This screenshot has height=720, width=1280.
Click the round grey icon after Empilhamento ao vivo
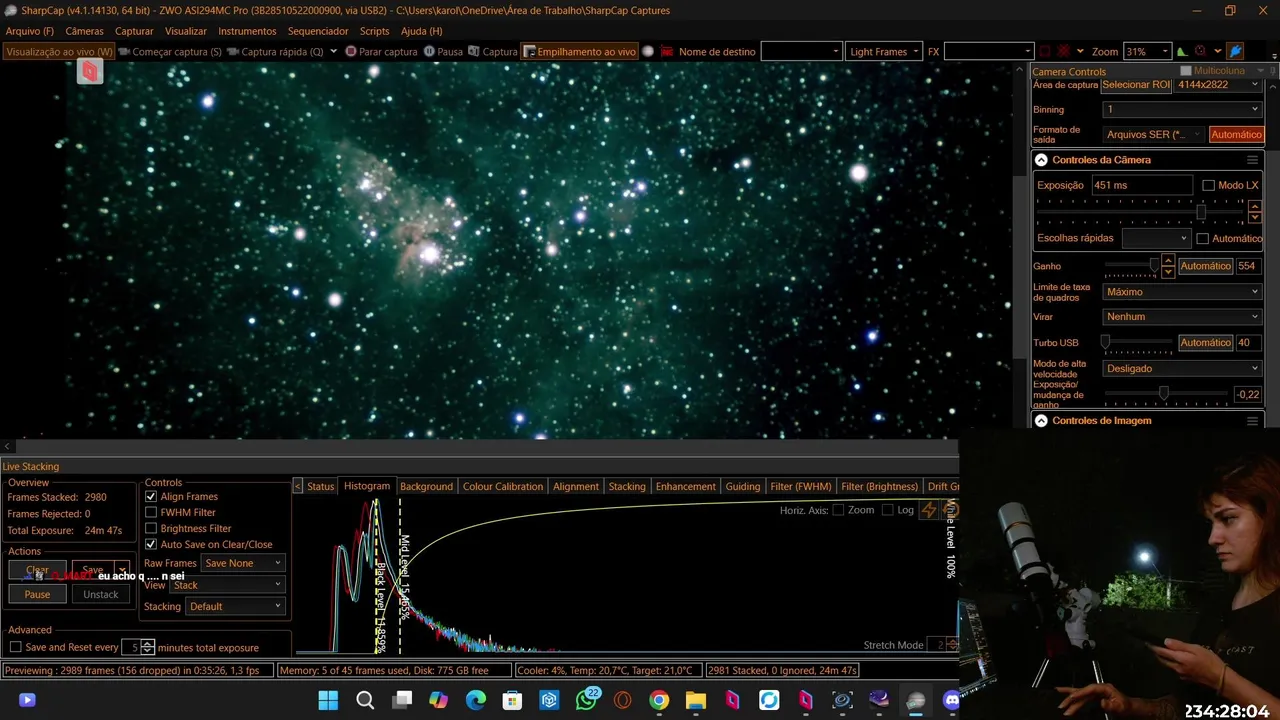[648, 51]
